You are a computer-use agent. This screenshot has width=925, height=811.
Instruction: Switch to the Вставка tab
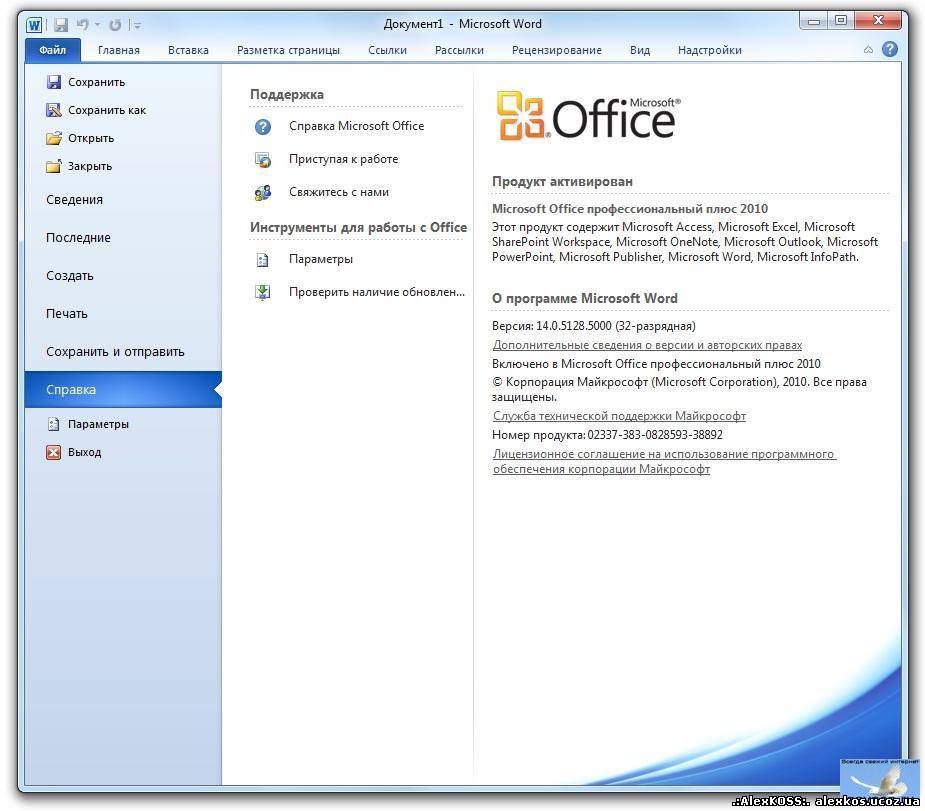(188, 50)
